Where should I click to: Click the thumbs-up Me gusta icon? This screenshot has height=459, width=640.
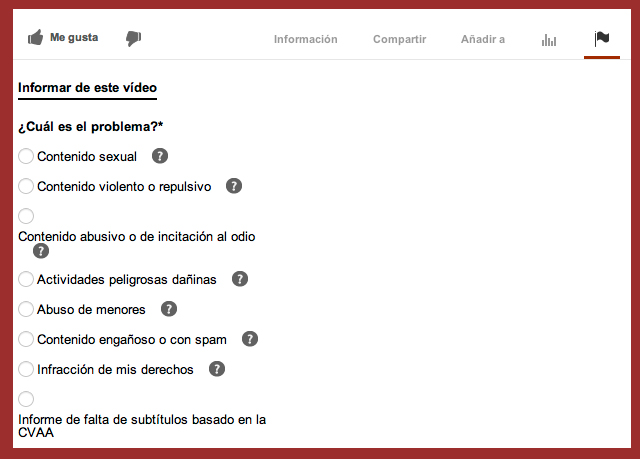(35, 38)
